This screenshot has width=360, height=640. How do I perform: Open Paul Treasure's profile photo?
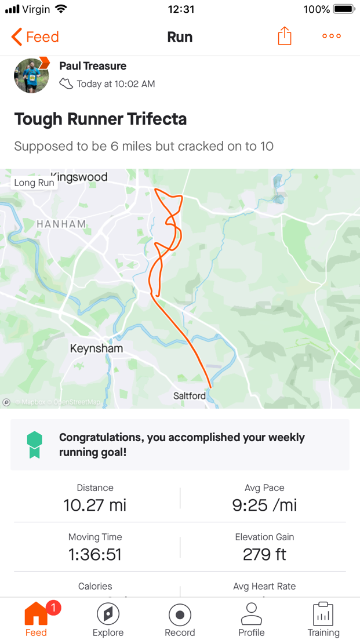pos(31,75)
